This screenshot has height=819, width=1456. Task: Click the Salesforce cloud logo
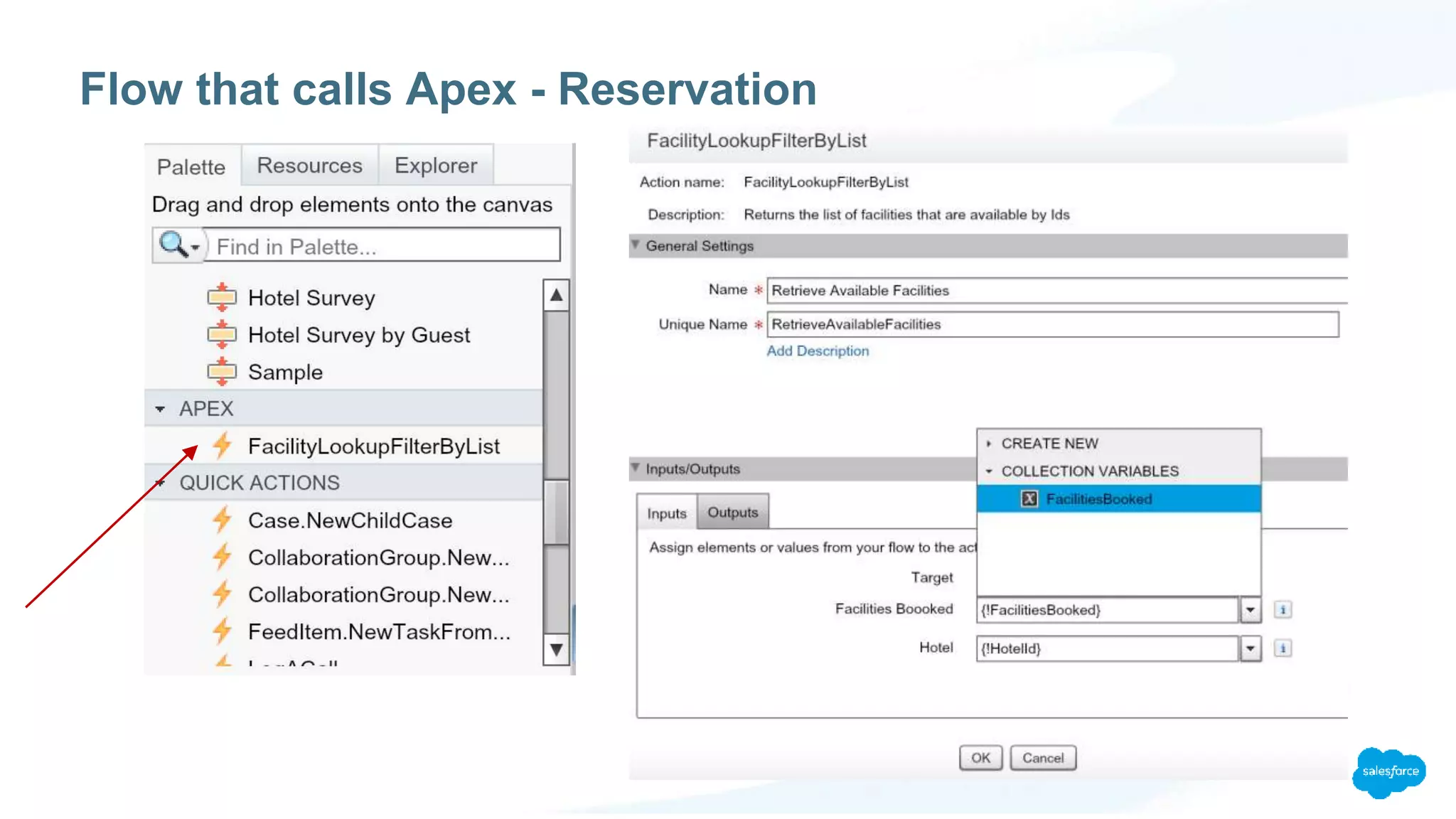point(1389,772)
